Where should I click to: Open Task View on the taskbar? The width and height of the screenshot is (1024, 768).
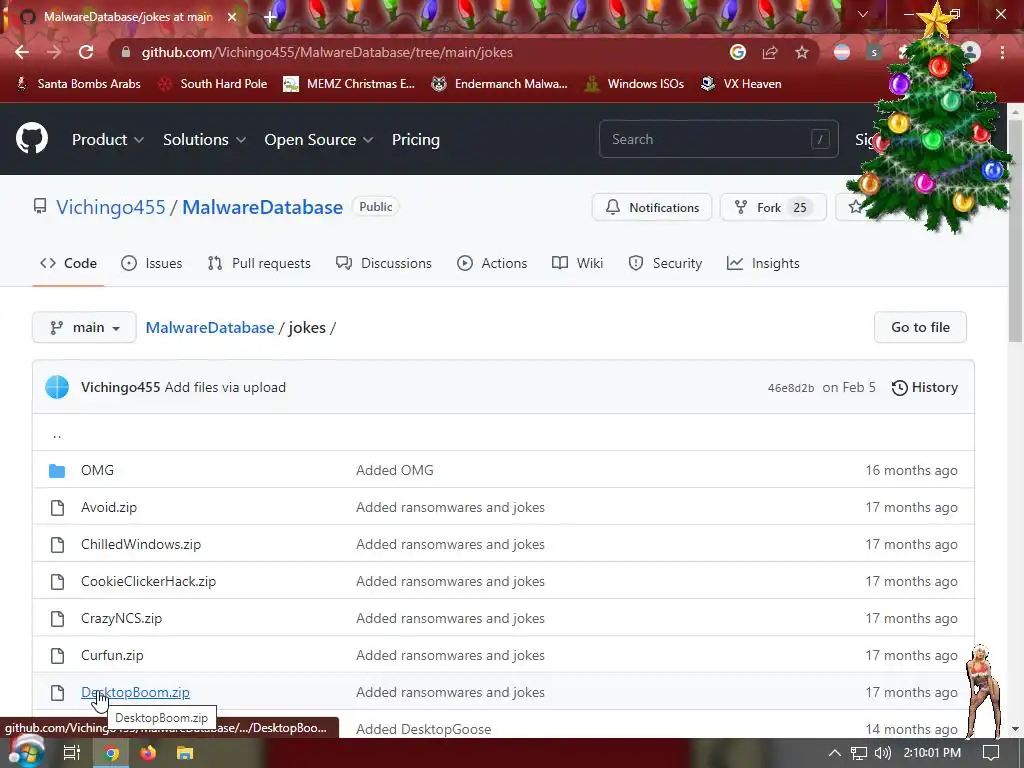[72, 753]
